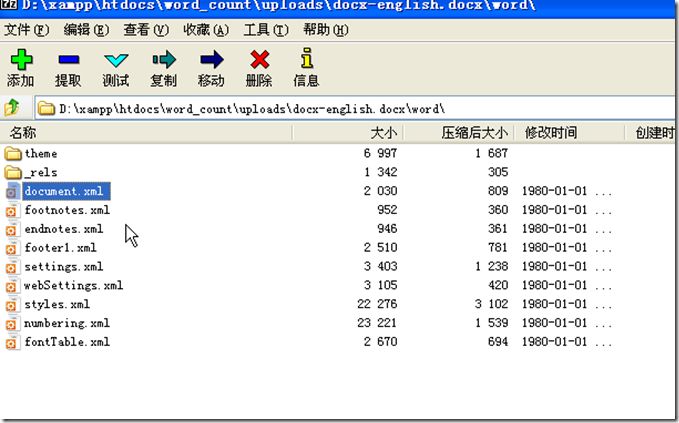Click the Move (移动) blue arrow icon
Image resolution: width=679 pixels, height=423 pixels.
[212, 60]
